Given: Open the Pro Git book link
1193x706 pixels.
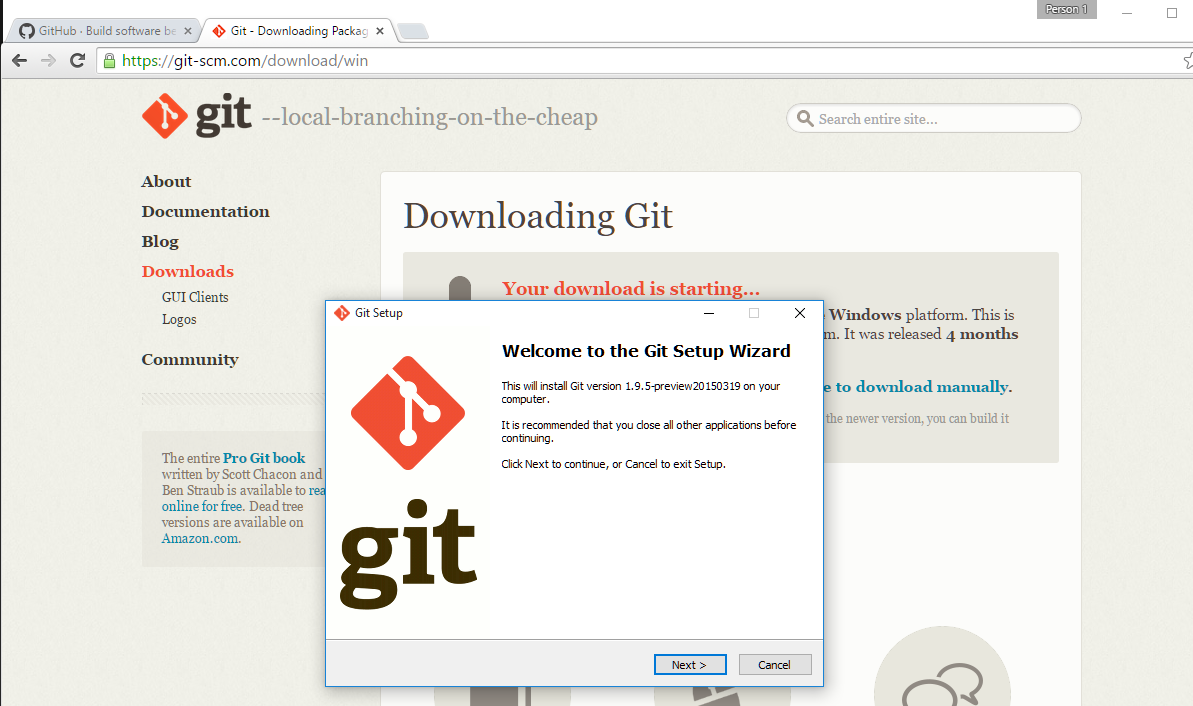Looking at the screenshot, I should (x=264, y=457).
